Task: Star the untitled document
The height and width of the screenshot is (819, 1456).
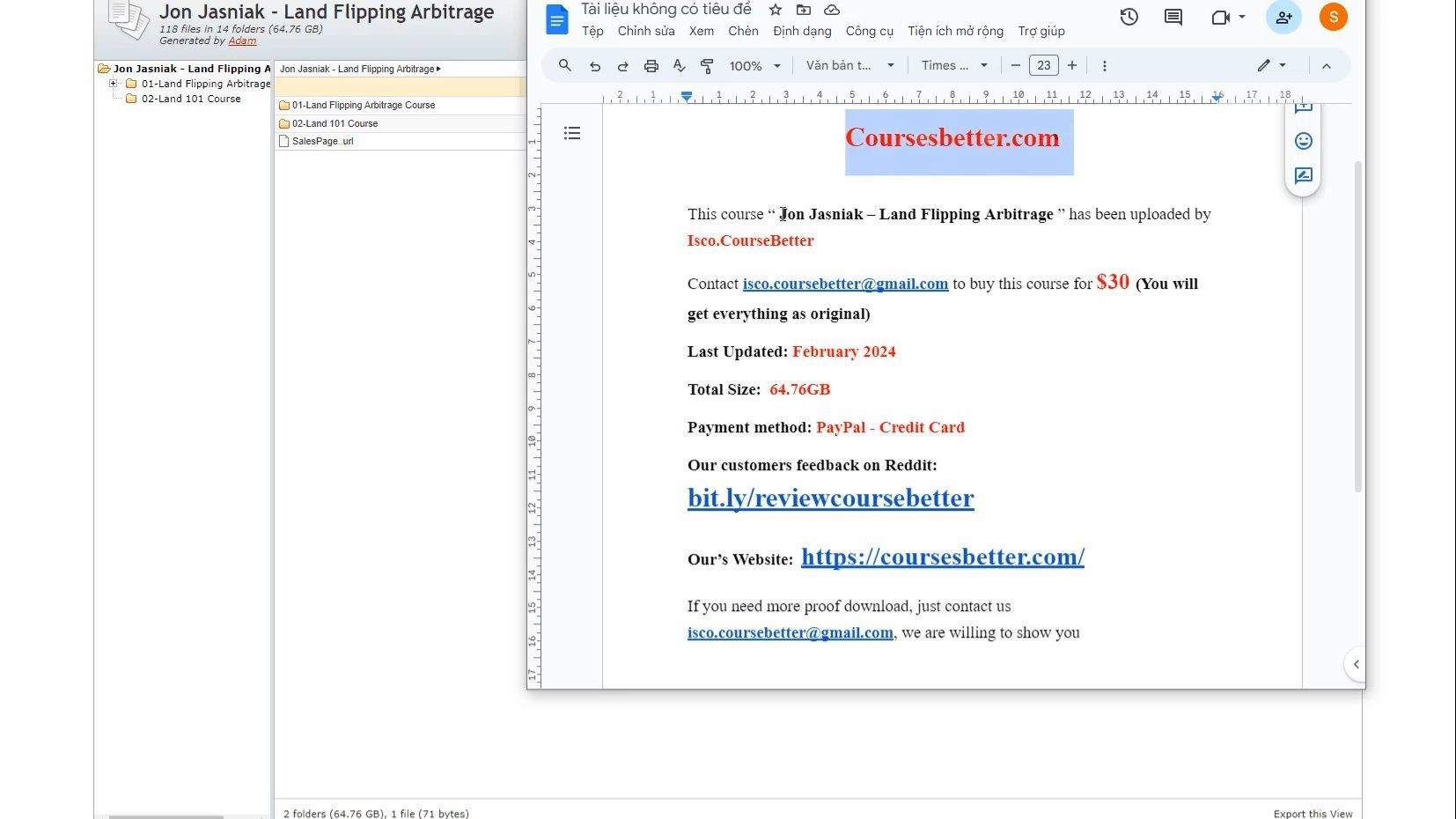Action: 776,10
